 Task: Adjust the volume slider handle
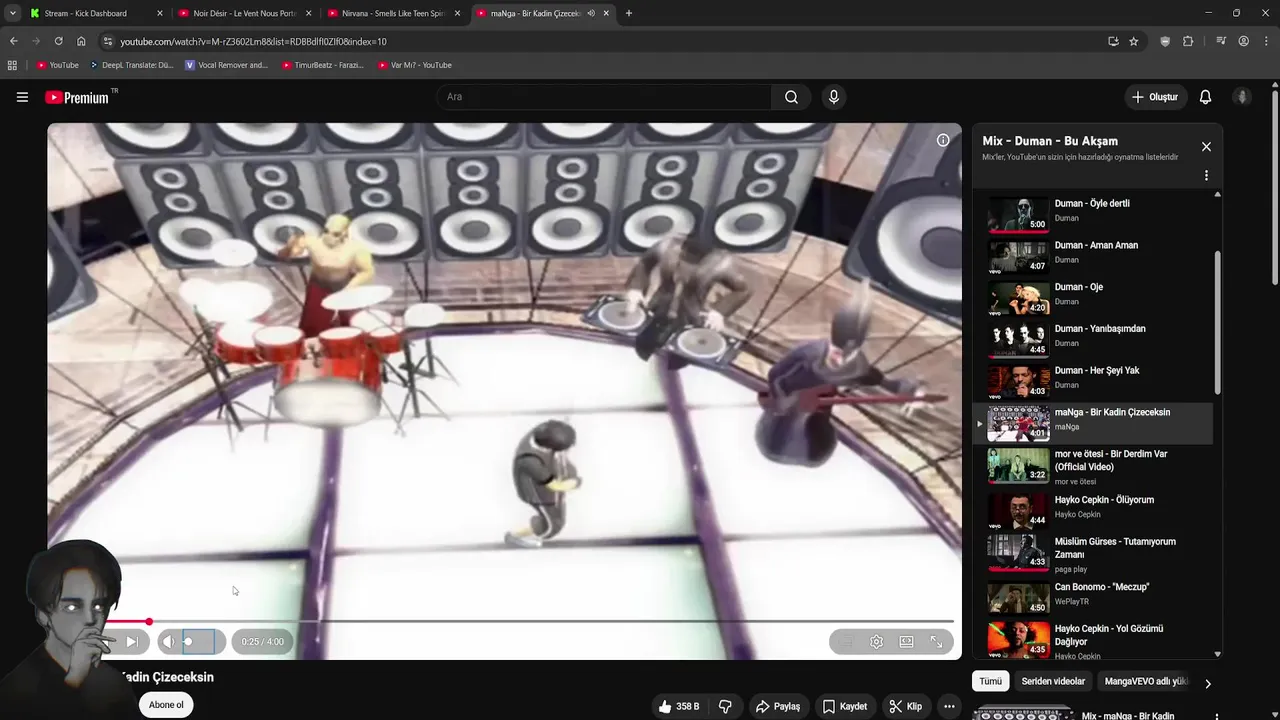188,642
